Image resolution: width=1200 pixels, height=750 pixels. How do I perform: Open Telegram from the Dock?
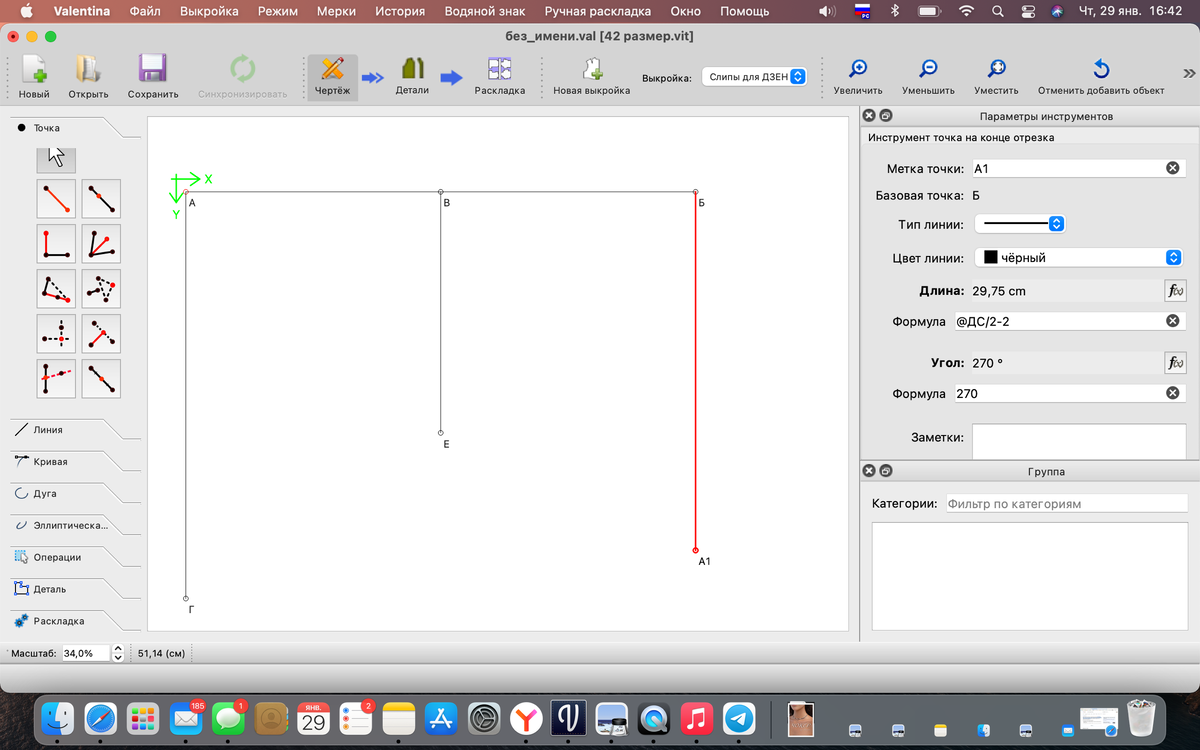pos(739,719)
